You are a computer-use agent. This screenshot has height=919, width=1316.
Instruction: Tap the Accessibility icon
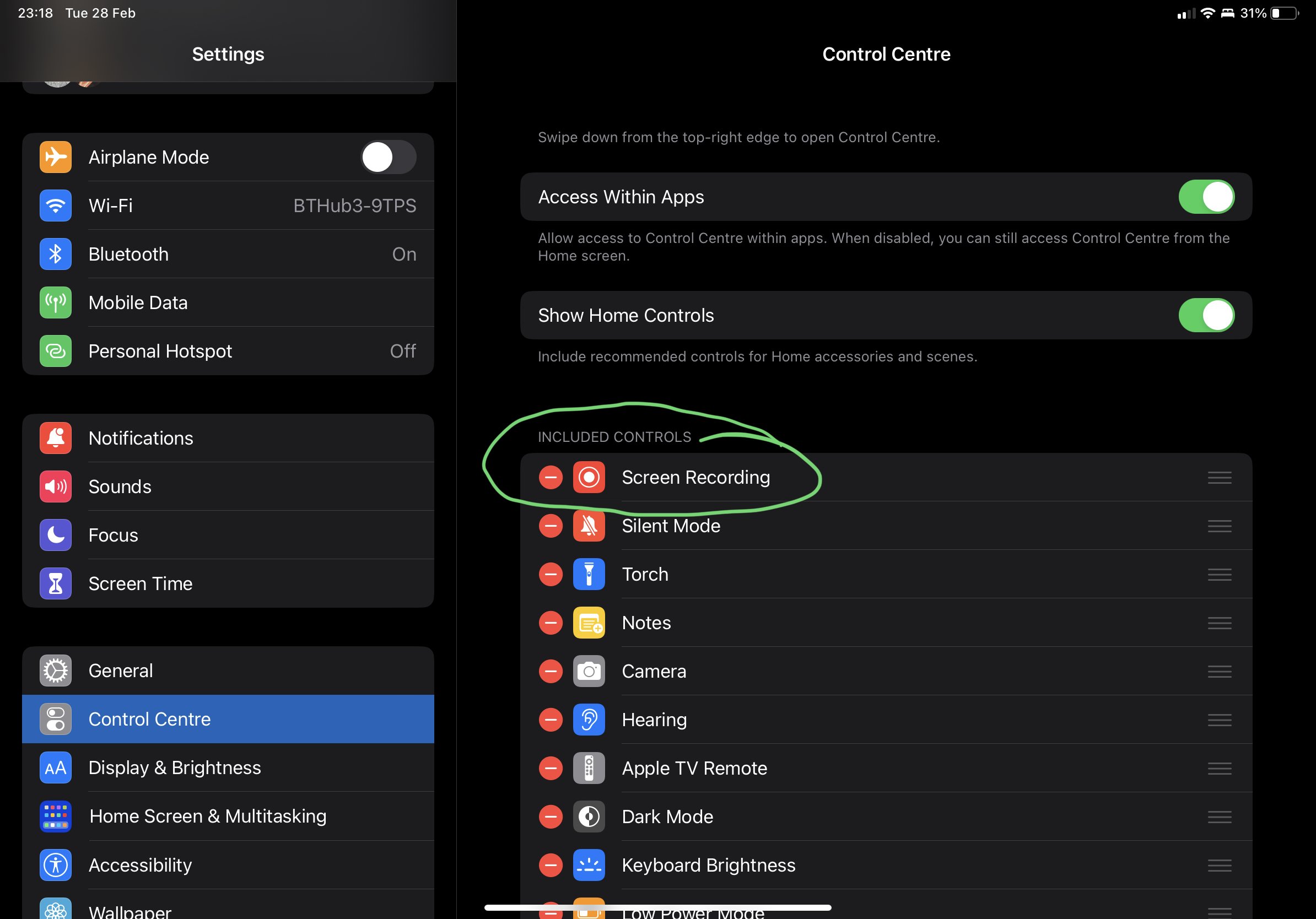tap(56, 864)
